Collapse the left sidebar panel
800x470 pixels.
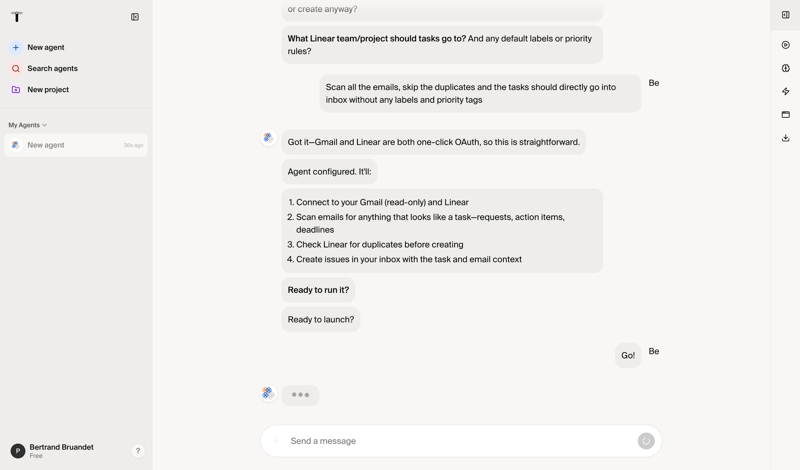(135, 17)
